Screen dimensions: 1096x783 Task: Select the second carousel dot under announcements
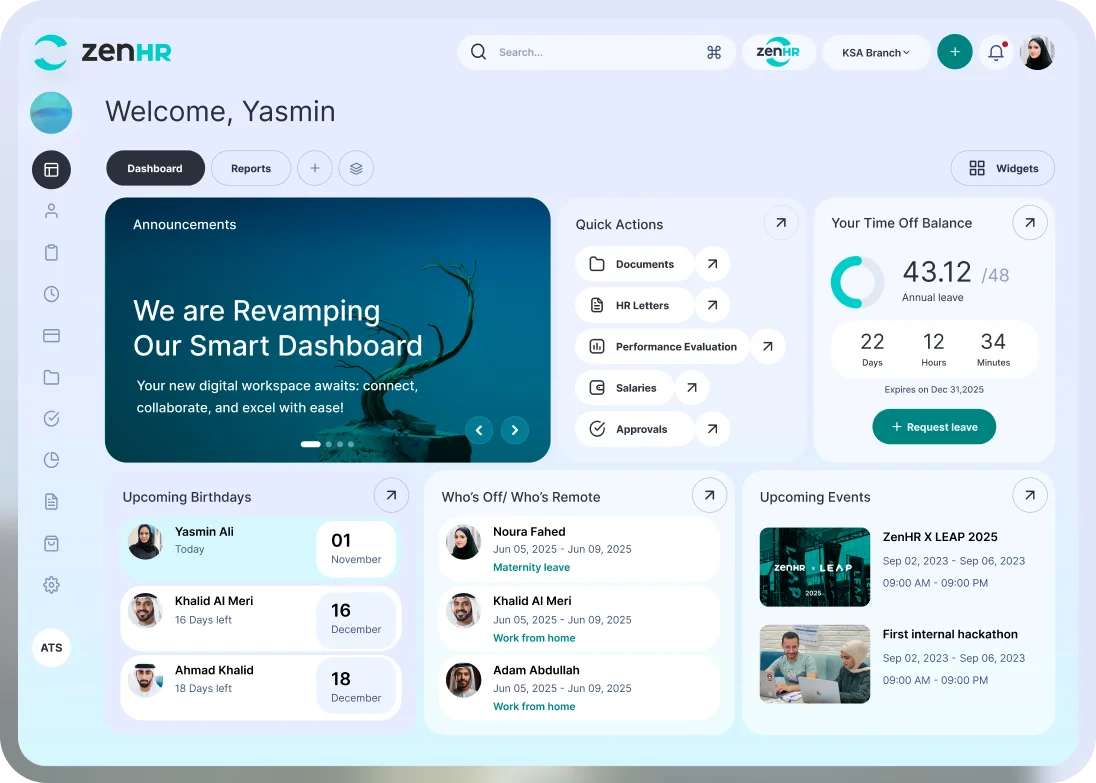(x=328, y=444)
